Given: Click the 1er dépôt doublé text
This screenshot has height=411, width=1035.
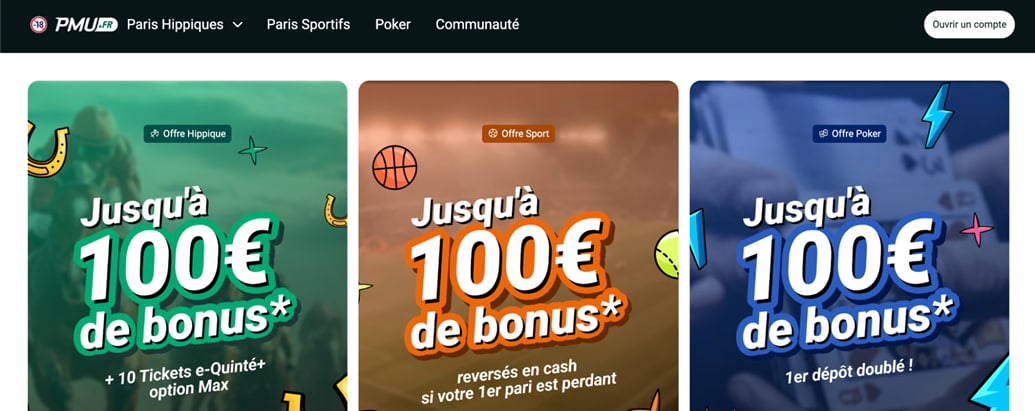Looking at the screenshot, I should tap(850, 369).
